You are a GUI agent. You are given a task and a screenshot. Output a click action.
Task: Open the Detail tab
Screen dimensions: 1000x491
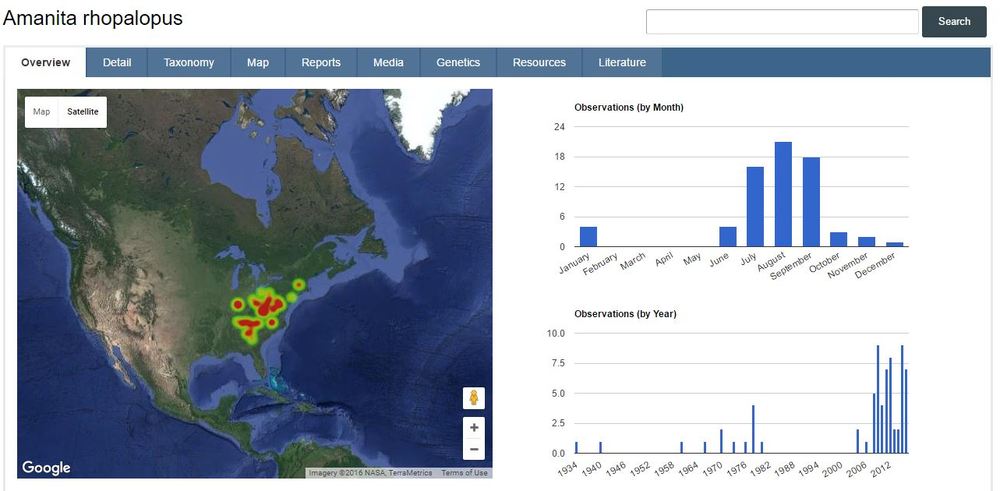117,62
